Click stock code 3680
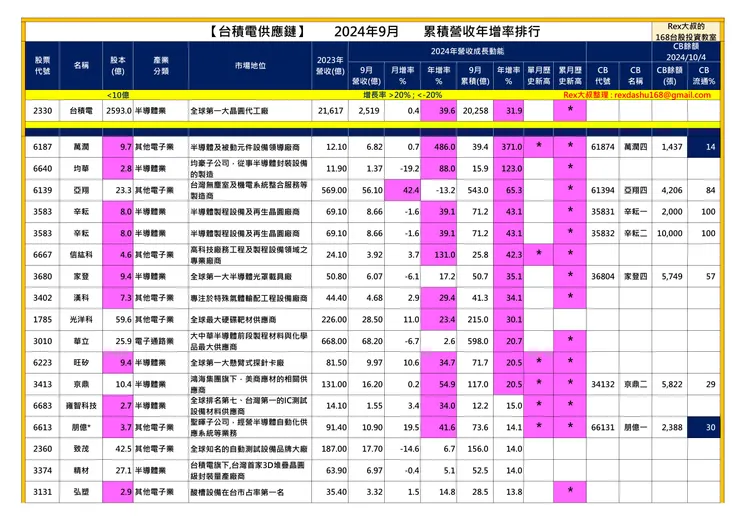740x523 pixels. 42,277
